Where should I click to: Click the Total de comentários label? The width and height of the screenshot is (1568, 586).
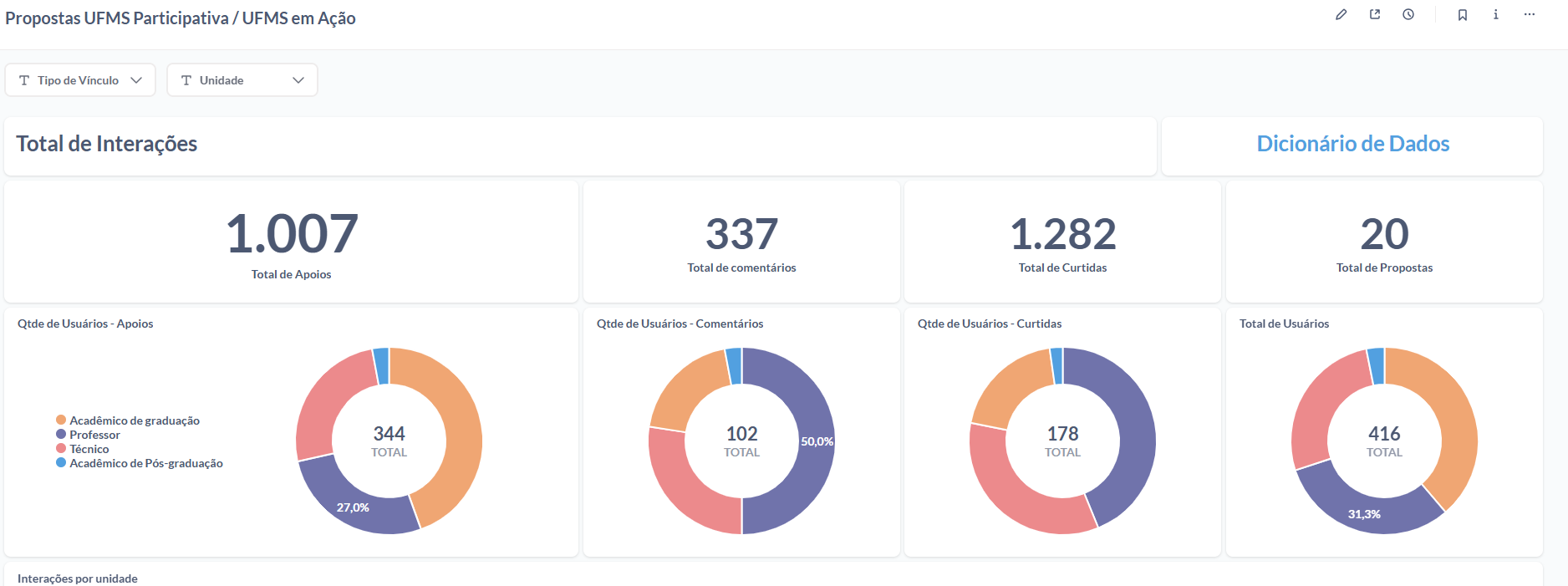(741, 268)
